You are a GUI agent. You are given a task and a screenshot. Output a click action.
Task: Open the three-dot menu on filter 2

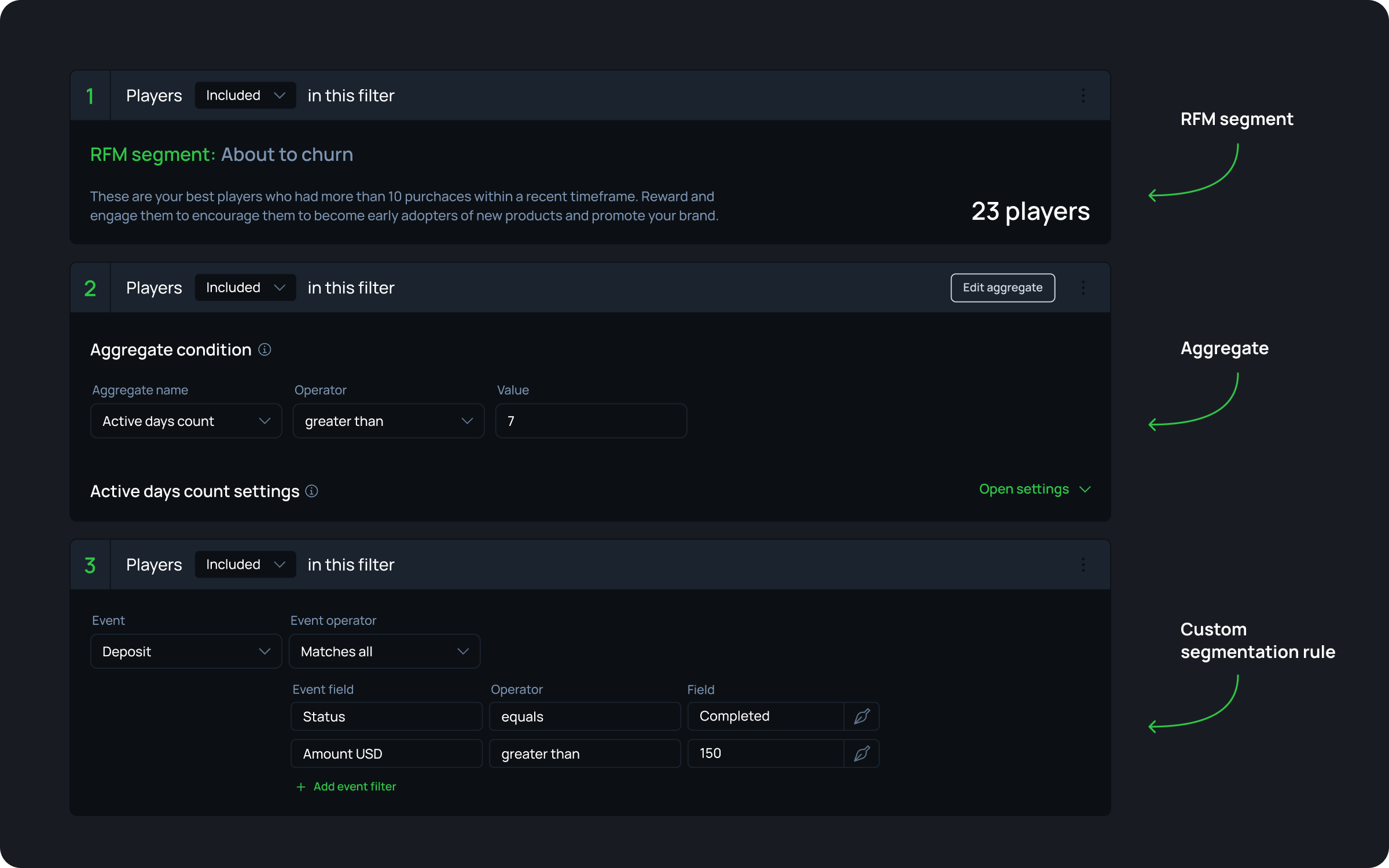tap(1083, 288)
